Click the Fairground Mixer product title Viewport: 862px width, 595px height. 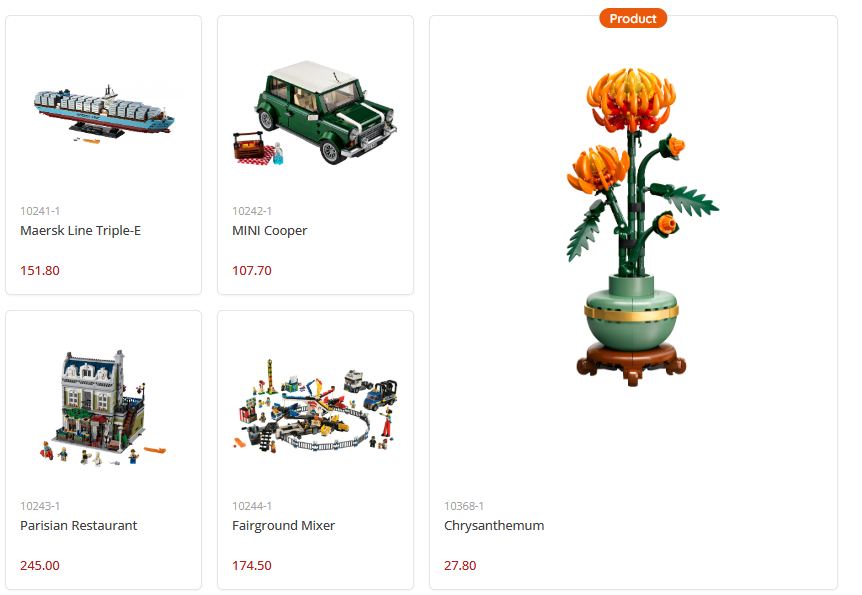[283, 526]
